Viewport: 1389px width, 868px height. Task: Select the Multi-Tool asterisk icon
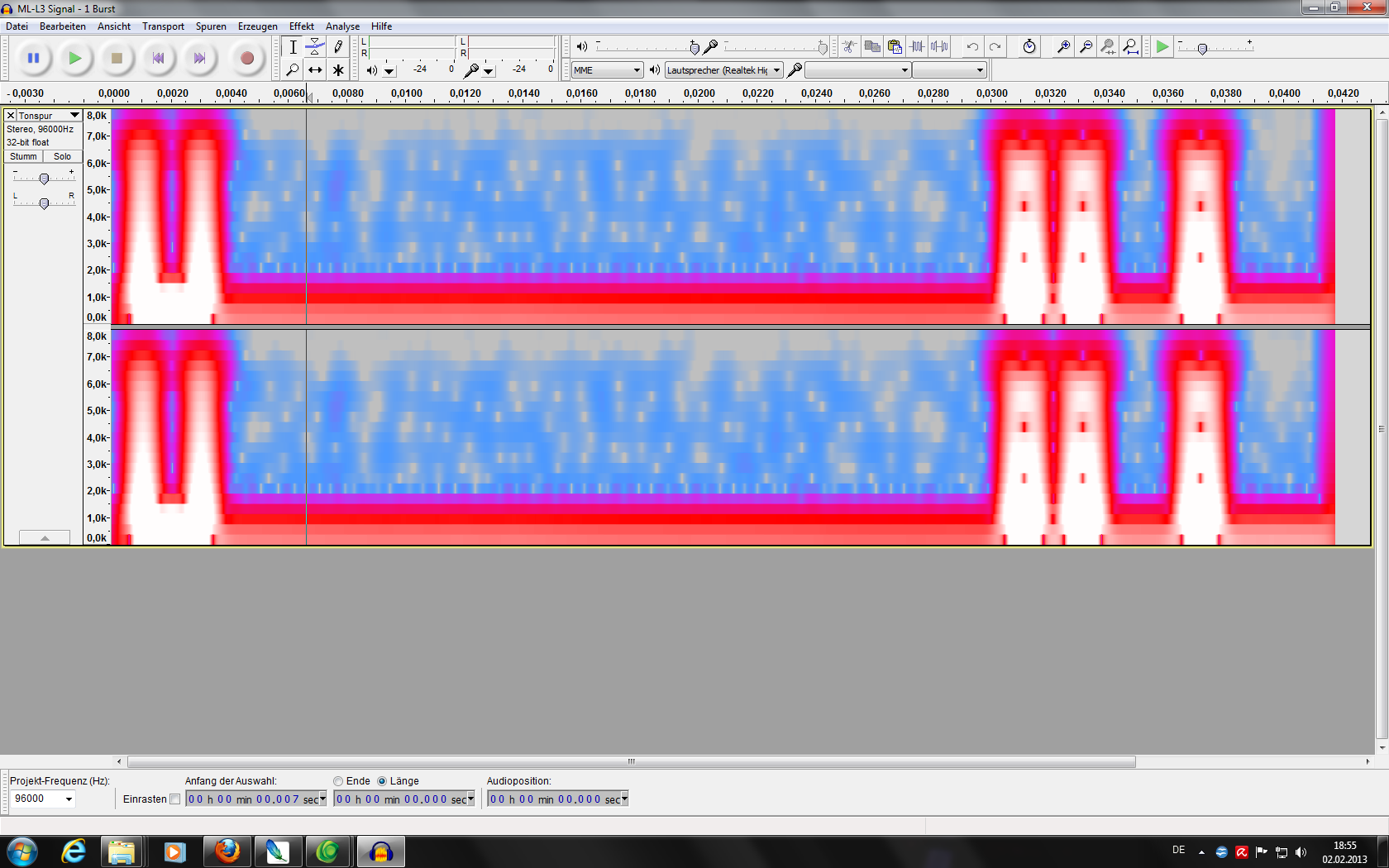[x=338, y=70]
